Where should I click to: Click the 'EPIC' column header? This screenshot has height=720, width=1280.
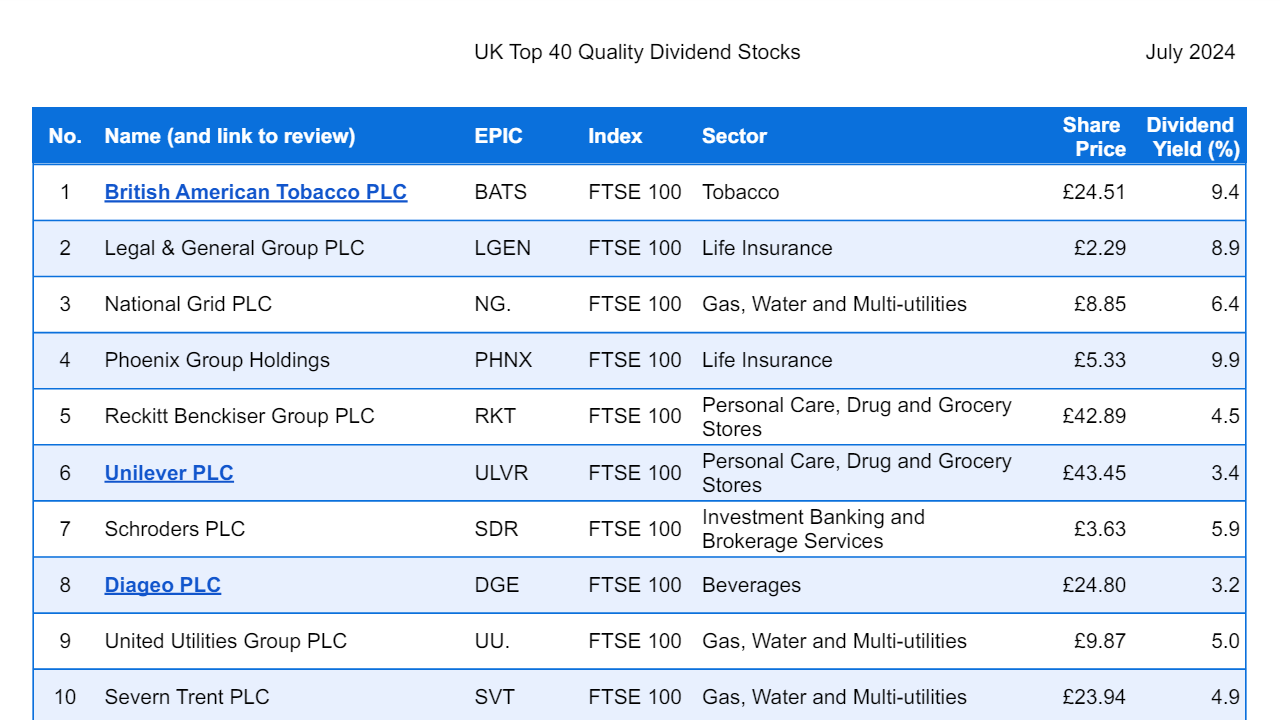tap(499, 136)
